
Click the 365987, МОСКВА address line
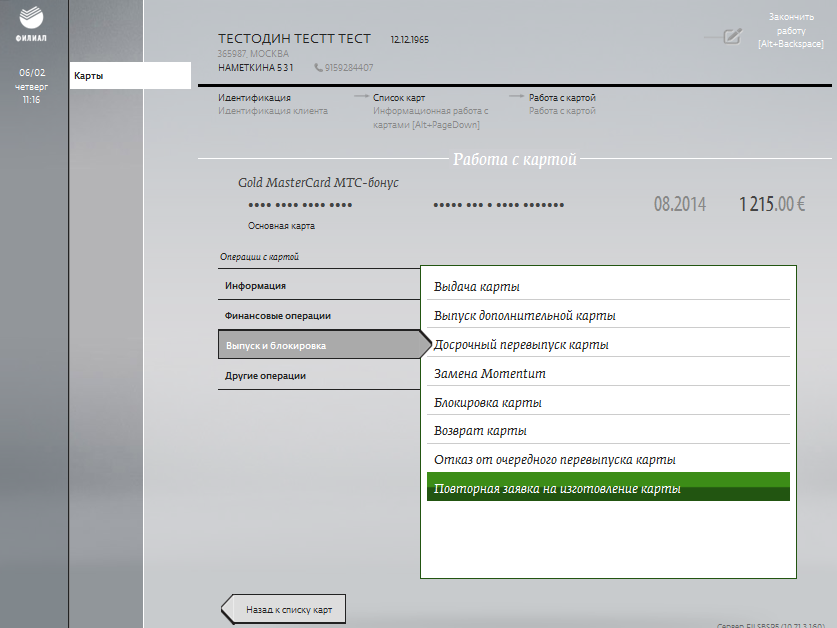pos(253,53)
